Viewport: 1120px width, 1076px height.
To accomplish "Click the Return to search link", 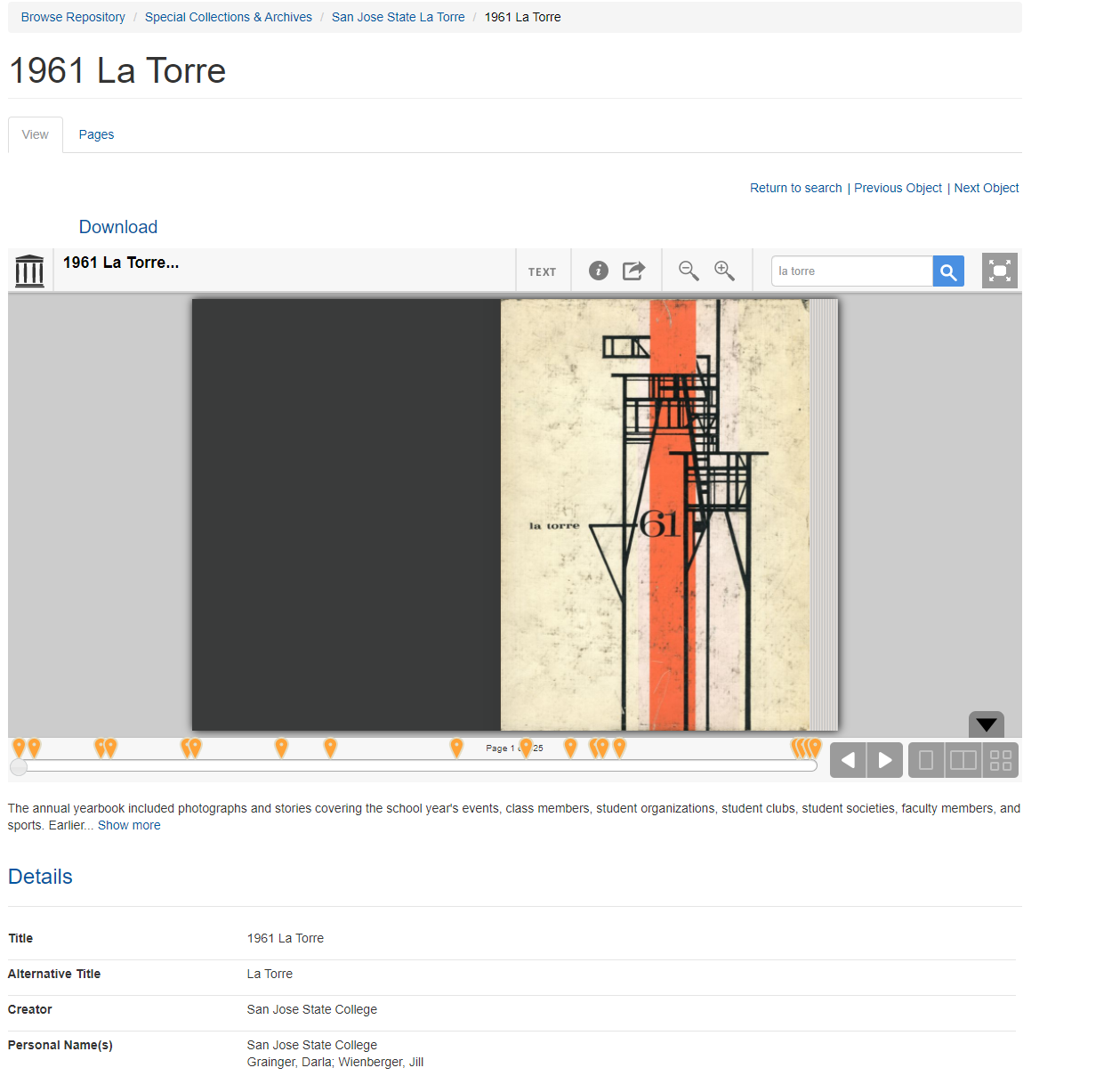I will [x=796, y=188].
